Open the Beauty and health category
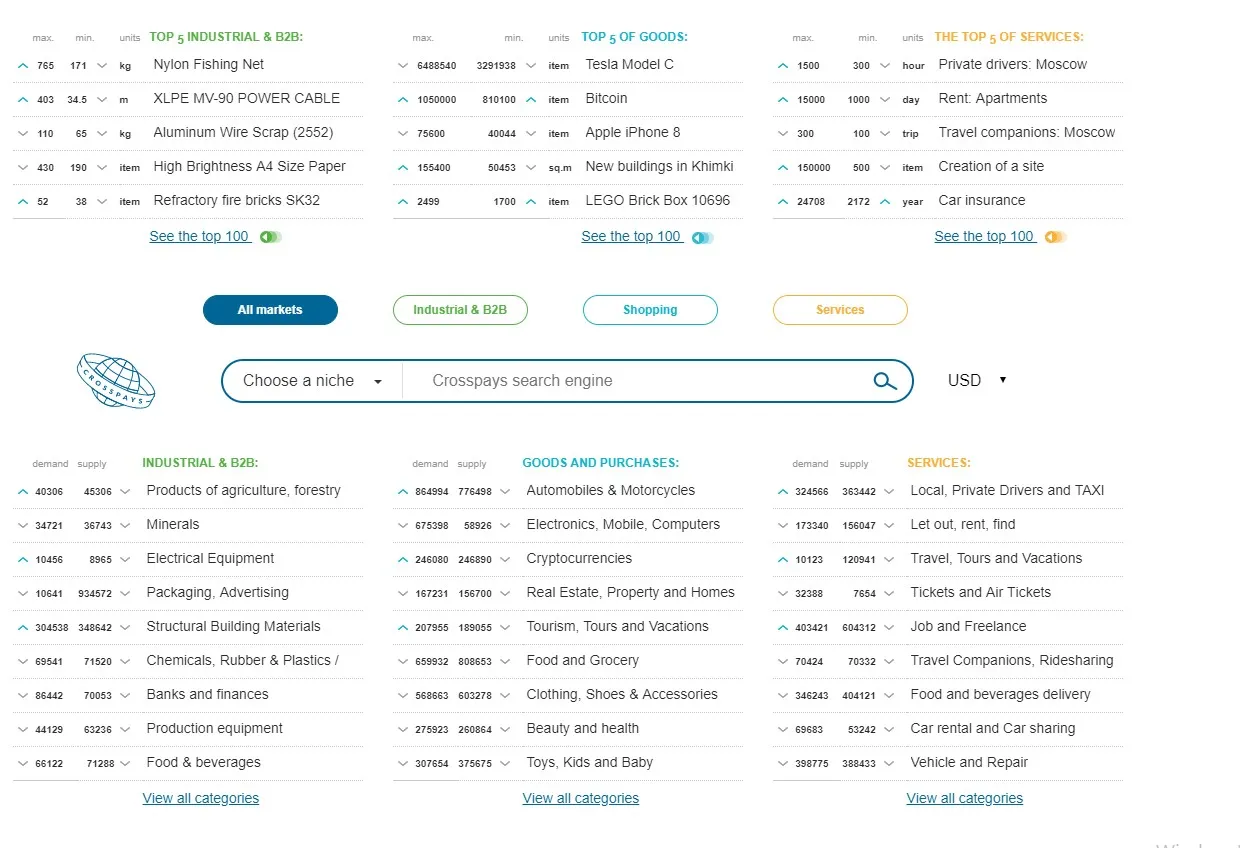The height and width of the screenshot is (848, 1243). pos(582,728)
